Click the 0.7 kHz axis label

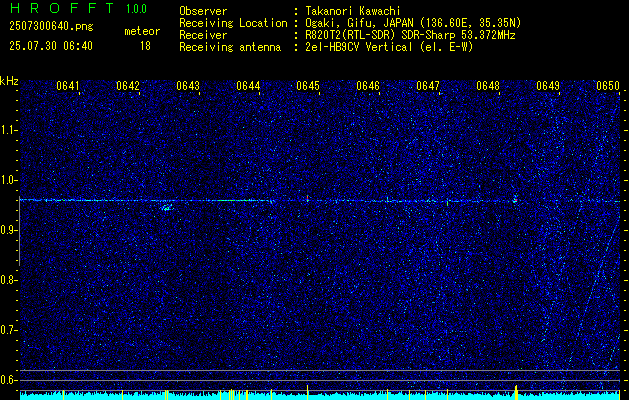click(8, 330)
